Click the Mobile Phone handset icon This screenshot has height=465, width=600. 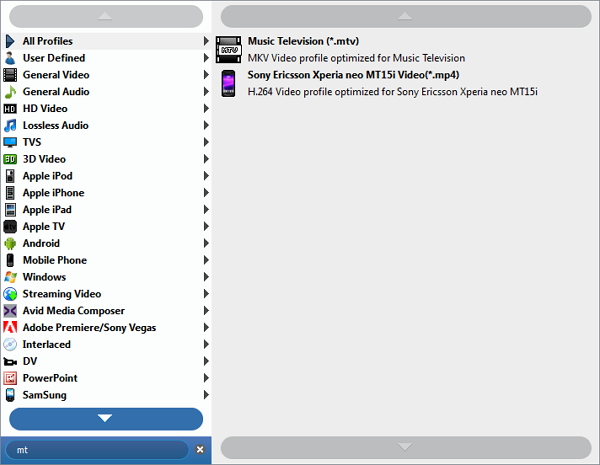tap(10, 260)
